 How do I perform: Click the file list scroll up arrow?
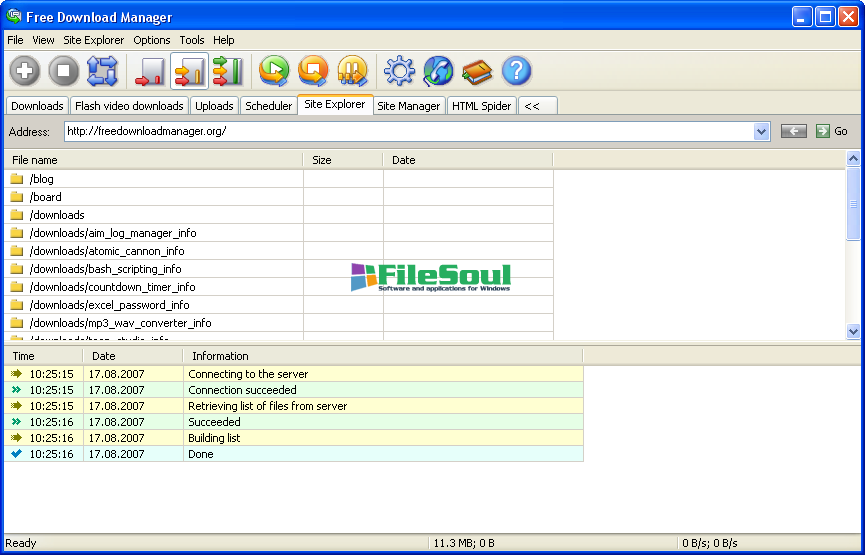pyautogui.click(x=853, y=159)
